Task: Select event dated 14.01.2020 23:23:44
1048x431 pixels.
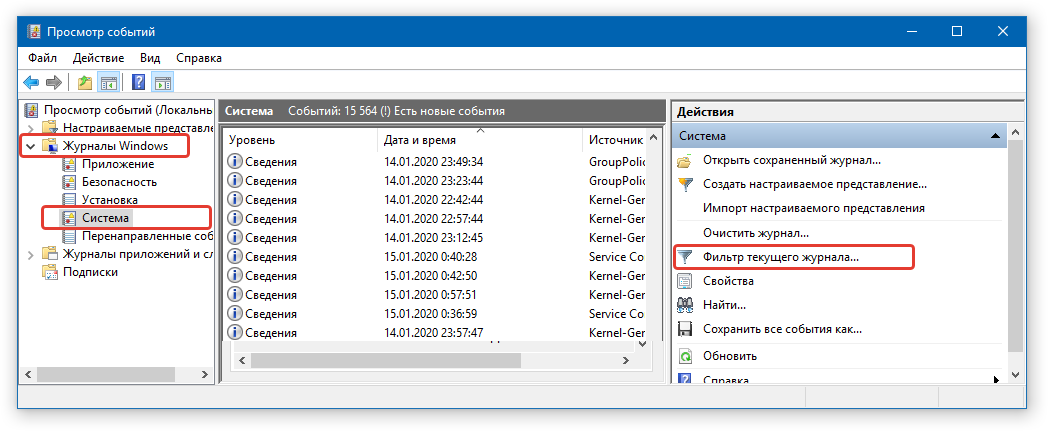Action: 434,181
